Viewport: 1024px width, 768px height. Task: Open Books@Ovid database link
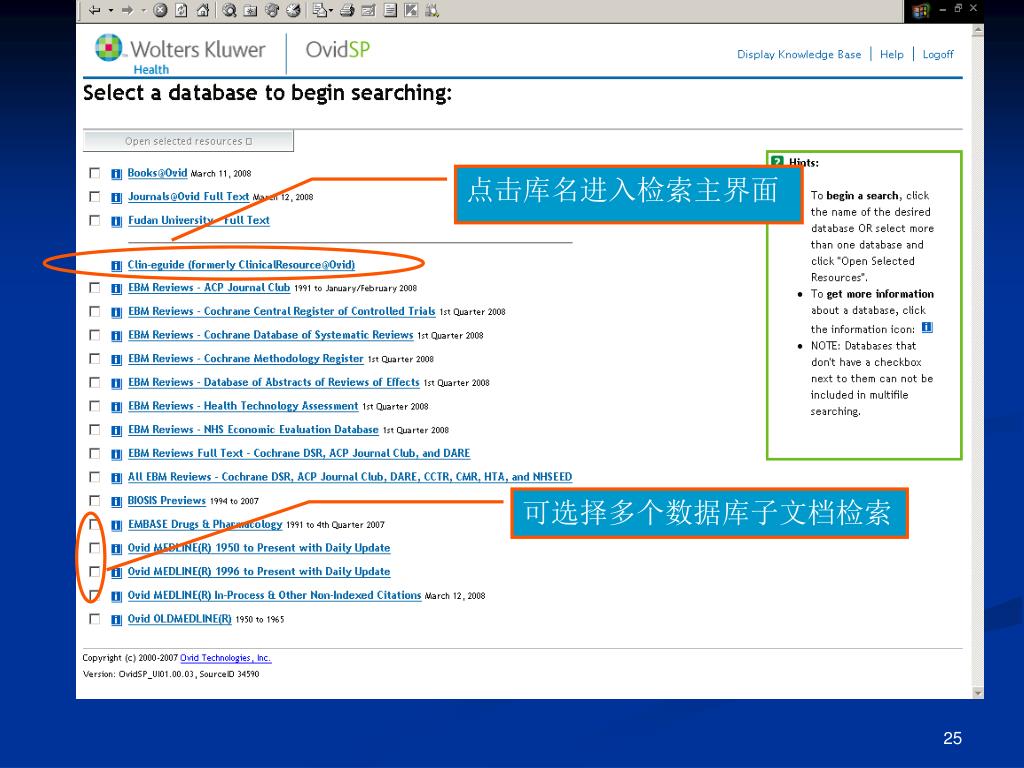point(157,173)
